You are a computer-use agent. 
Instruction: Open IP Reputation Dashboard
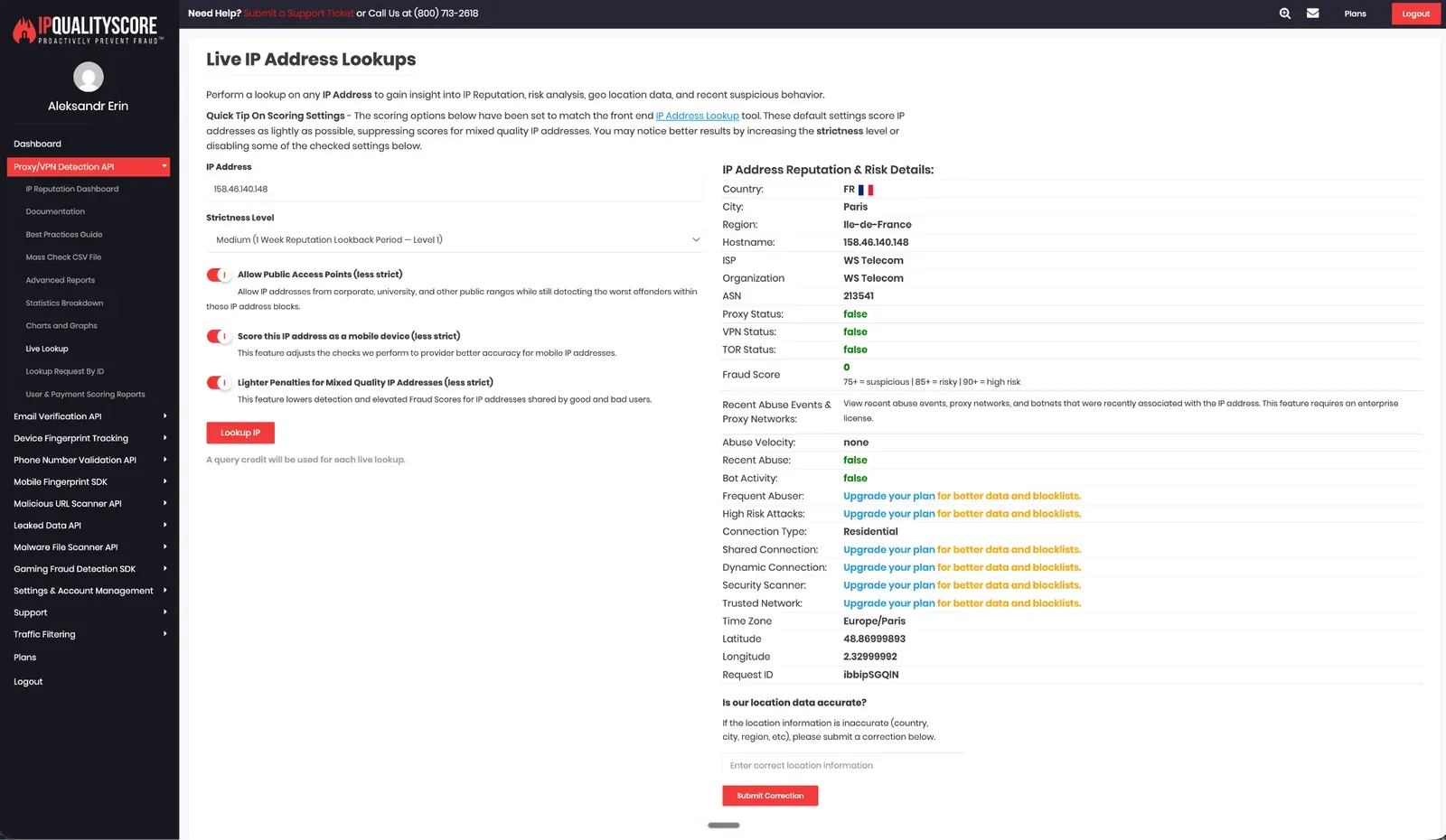pyautogui.click(x=72, y=189)
